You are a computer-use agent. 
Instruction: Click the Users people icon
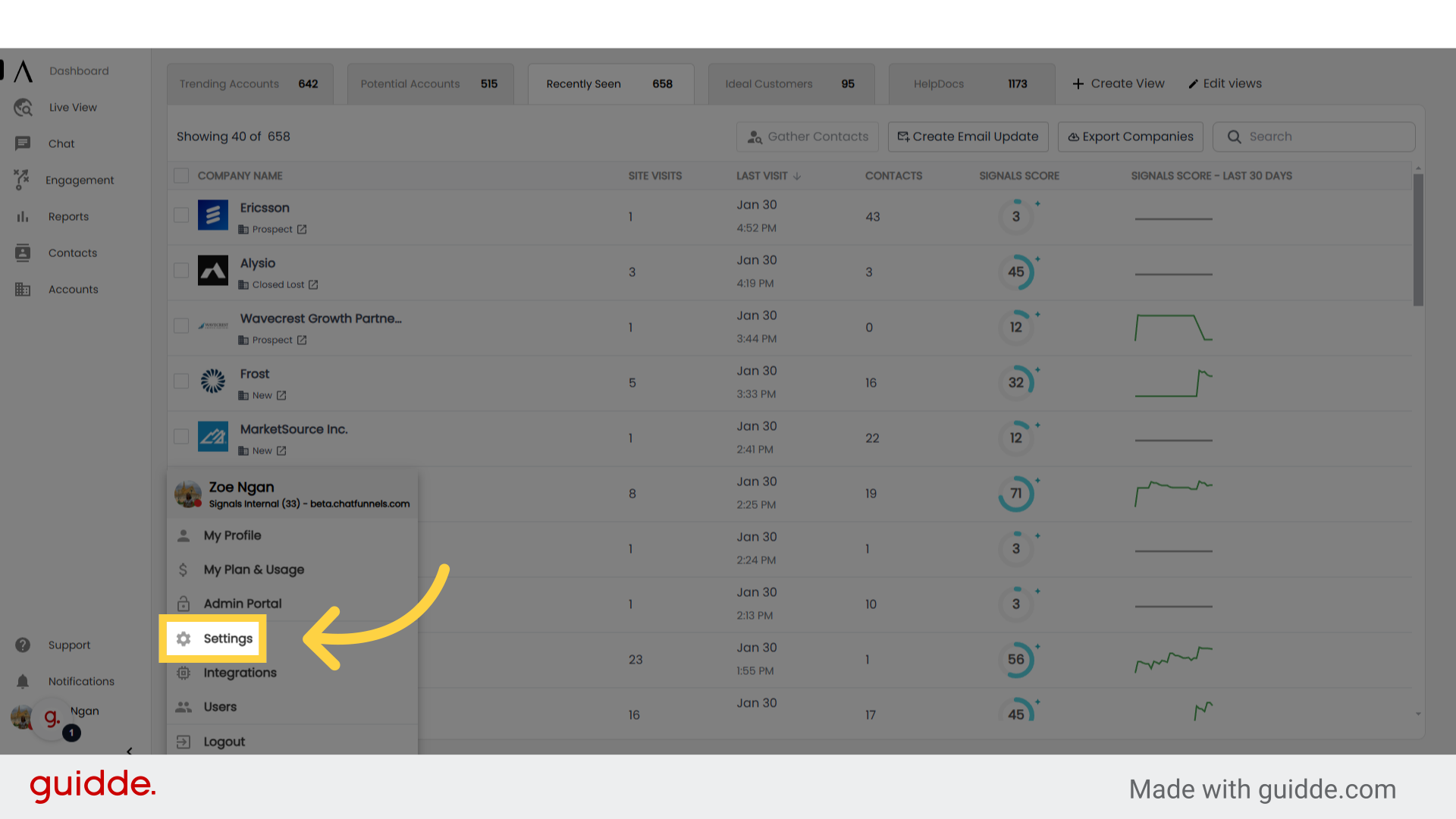coord(184,707)
